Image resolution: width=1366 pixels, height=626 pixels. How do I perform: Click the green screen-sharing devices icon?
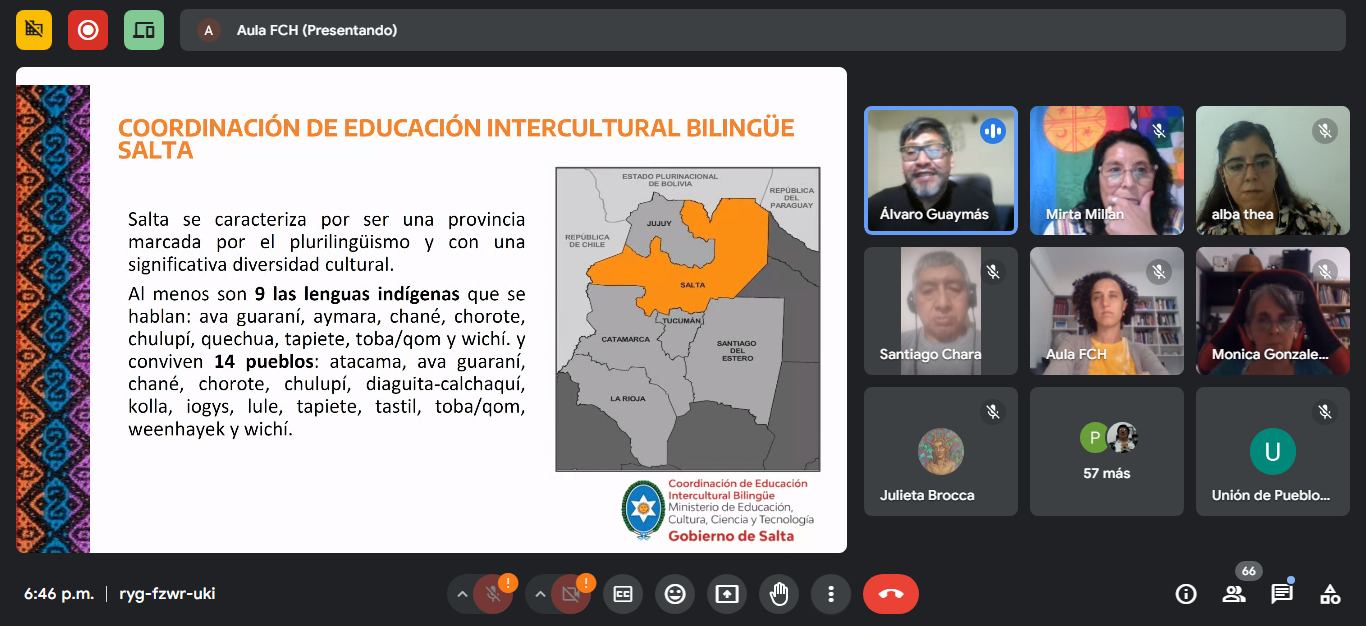tap(143, 30)
